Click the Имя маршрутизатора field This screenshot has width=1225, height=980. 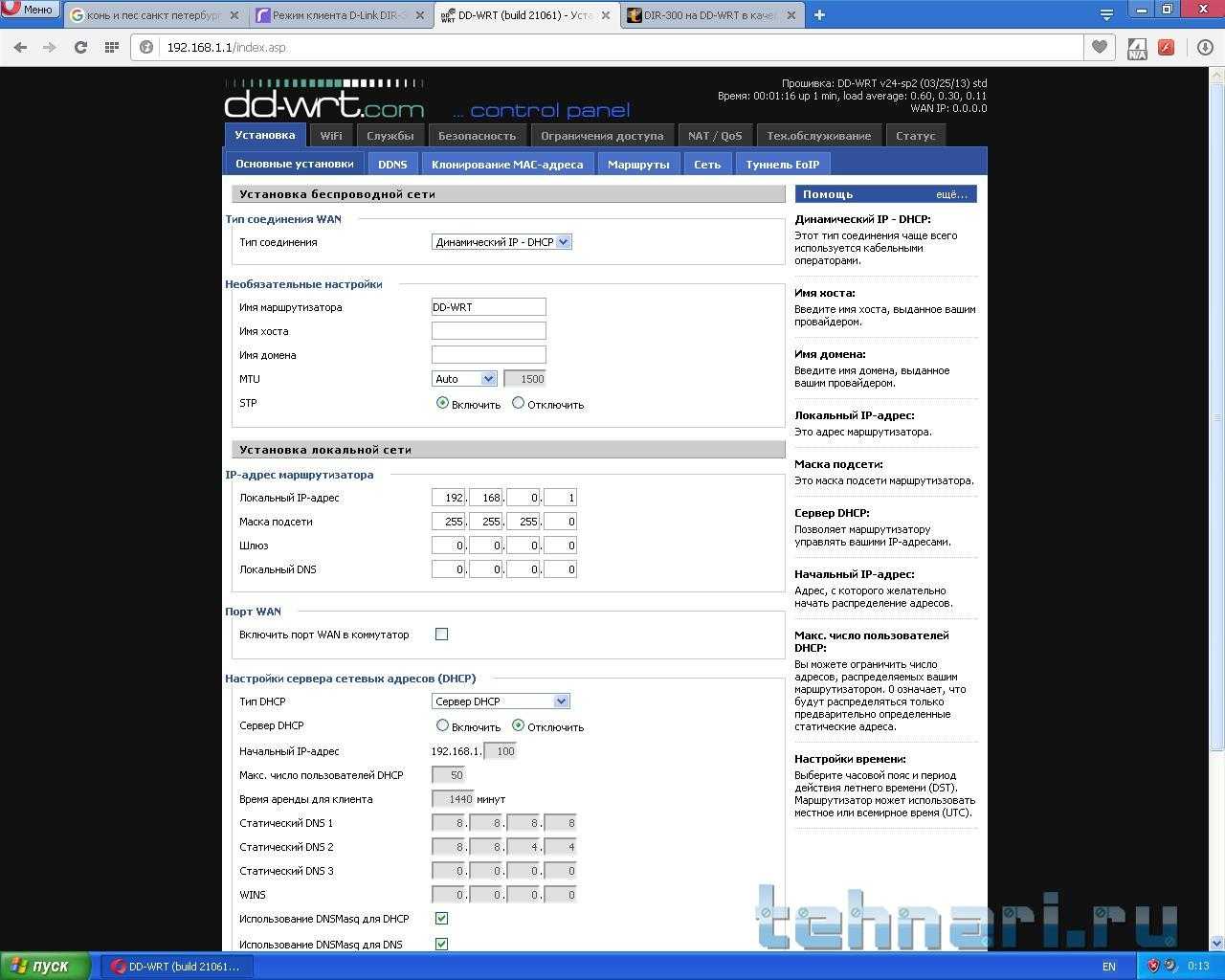coord(489,307)
